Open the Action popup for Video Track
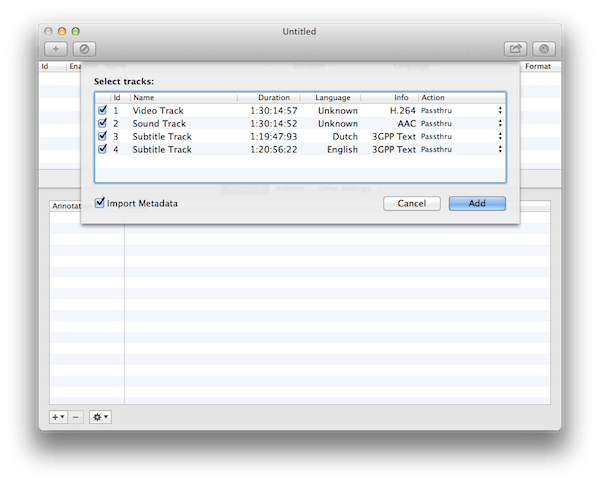600x484 pixels. [x=461, y=111]
